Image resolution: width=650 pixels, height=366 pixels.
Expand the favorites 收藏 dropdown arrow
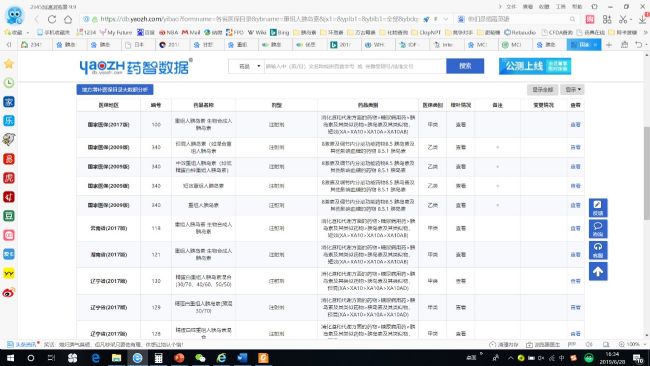pyautogui.click(x=28, y=32)
